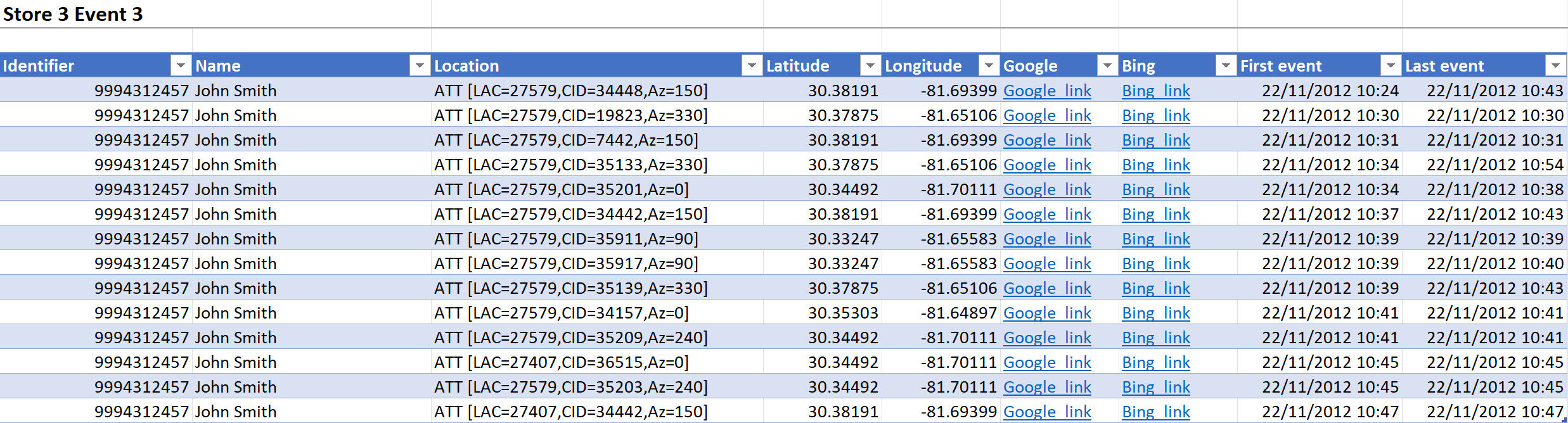Click the Longitude column filter arrow

pos(989,65)
